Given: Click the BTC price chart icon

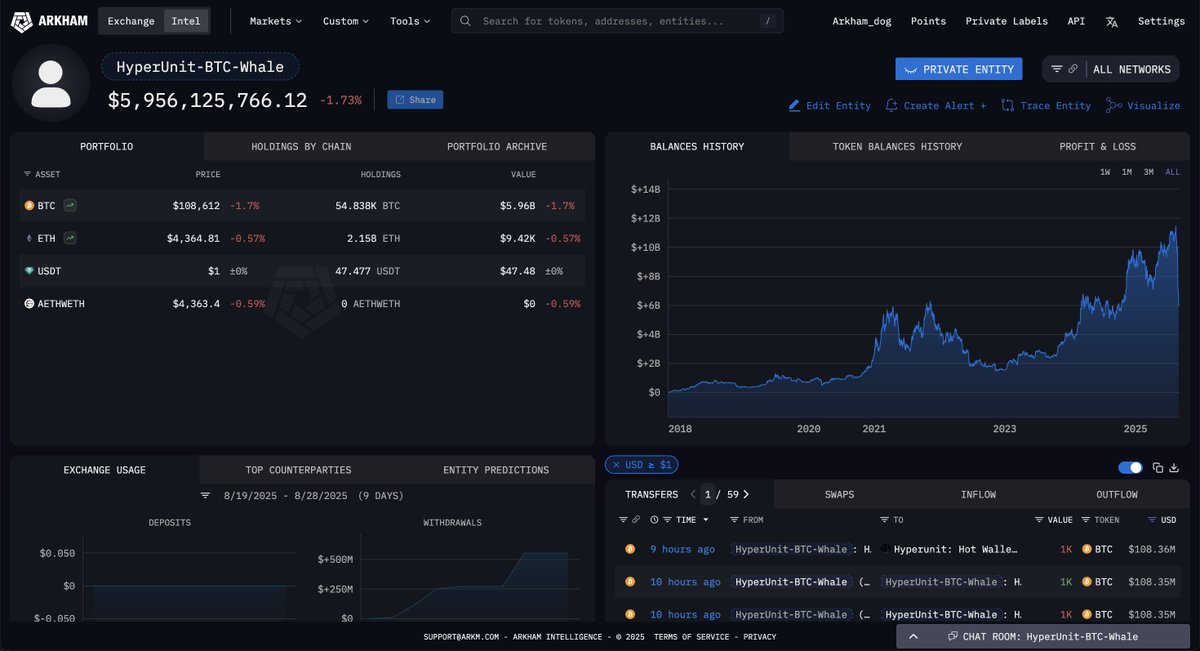Looking at the screenshot, I should (x=71, y=205).
